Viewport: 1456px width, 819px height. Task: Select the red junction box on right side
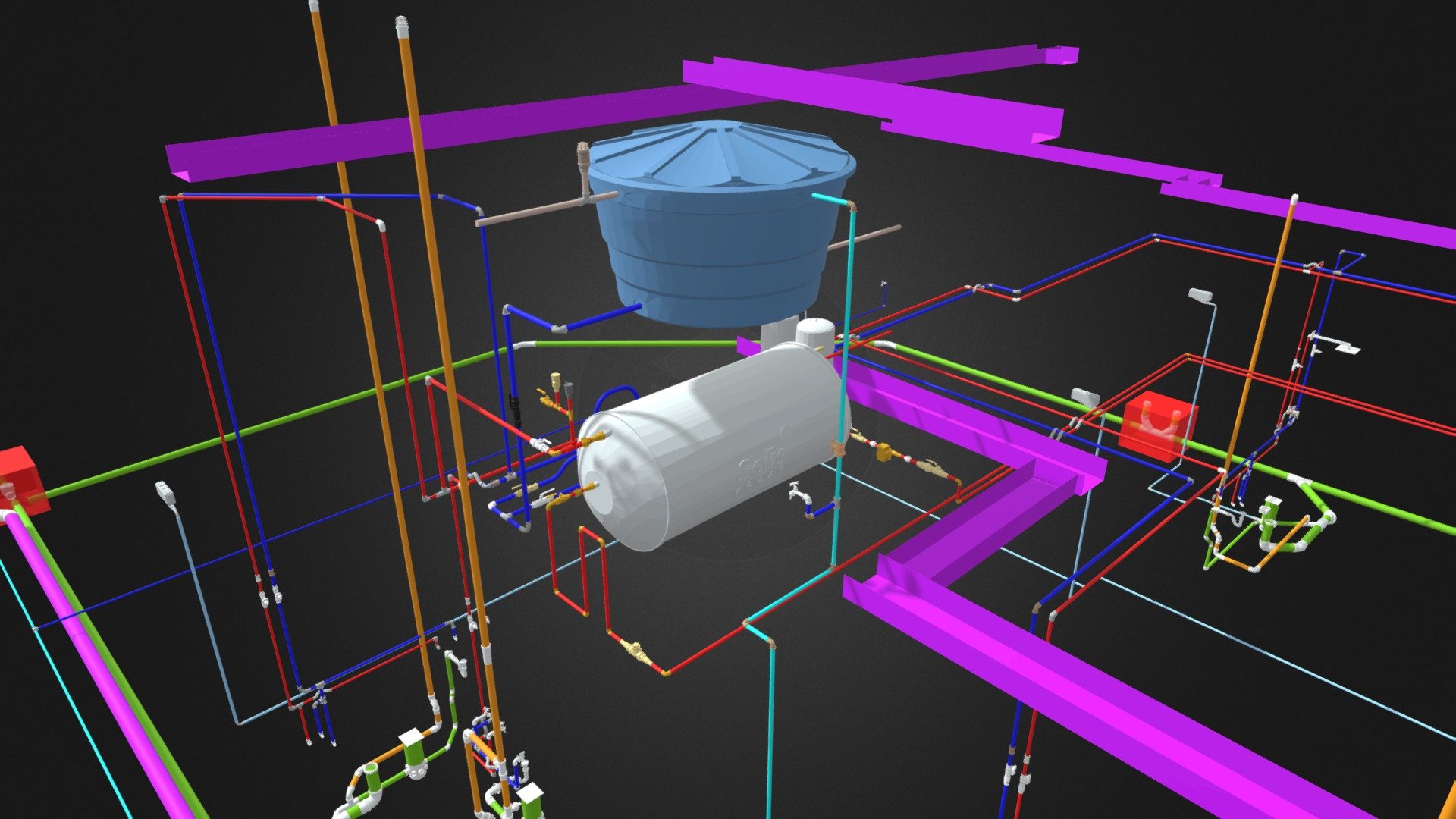pos(1156,426)
